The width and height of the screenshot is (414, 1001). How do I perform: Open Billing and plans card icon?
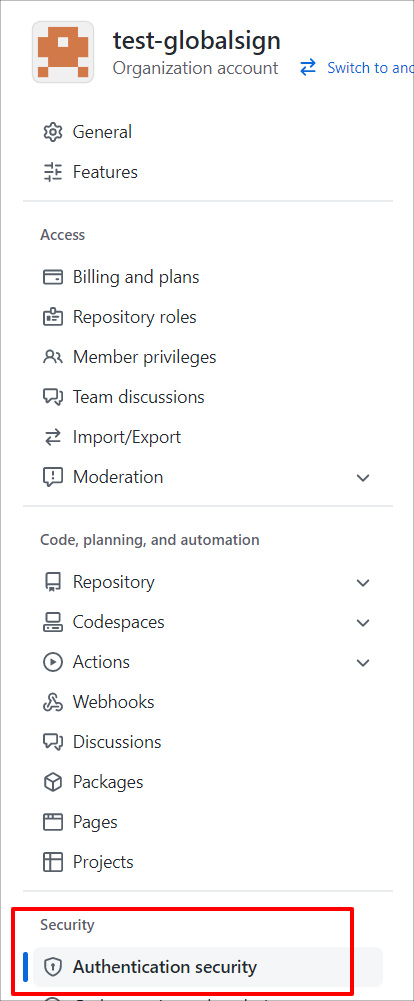(52, 277)
